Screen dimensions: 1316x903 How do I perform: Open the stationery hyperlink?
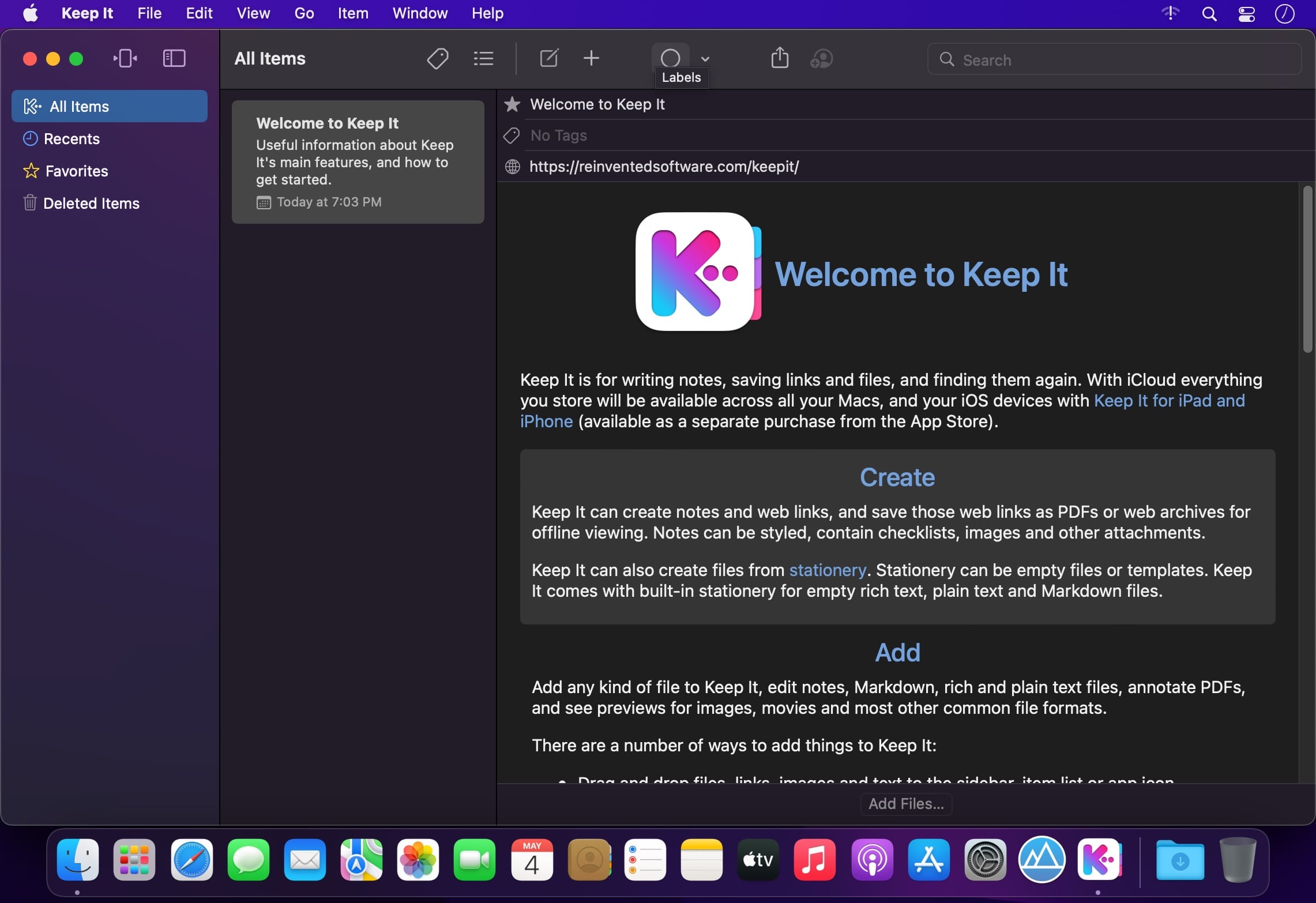pos(827,570)
